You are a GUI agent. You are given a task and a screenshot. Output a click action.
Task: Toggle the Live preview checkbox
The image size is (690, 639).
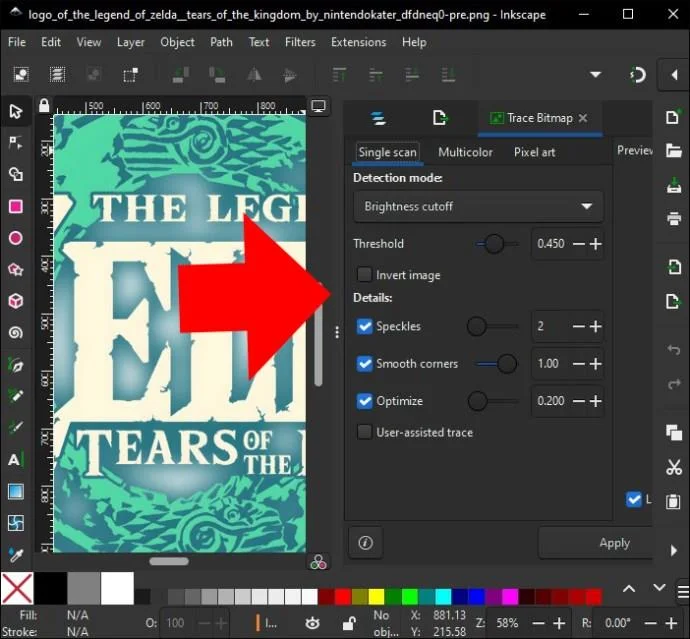[x=634, y=499]
